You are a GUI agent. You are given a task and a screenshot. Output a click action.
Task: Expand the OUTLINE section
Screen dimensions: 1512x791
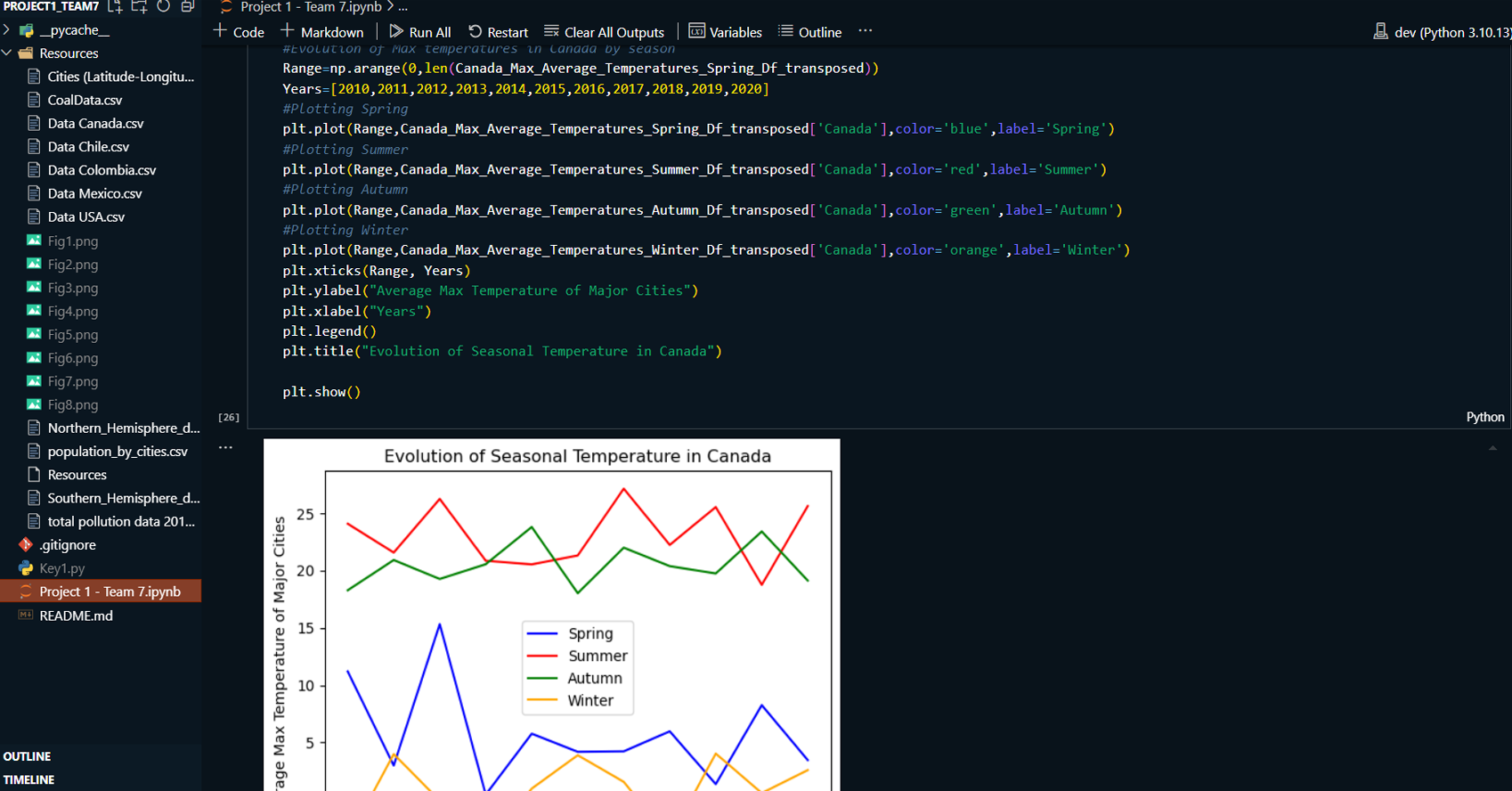point(27,756)
